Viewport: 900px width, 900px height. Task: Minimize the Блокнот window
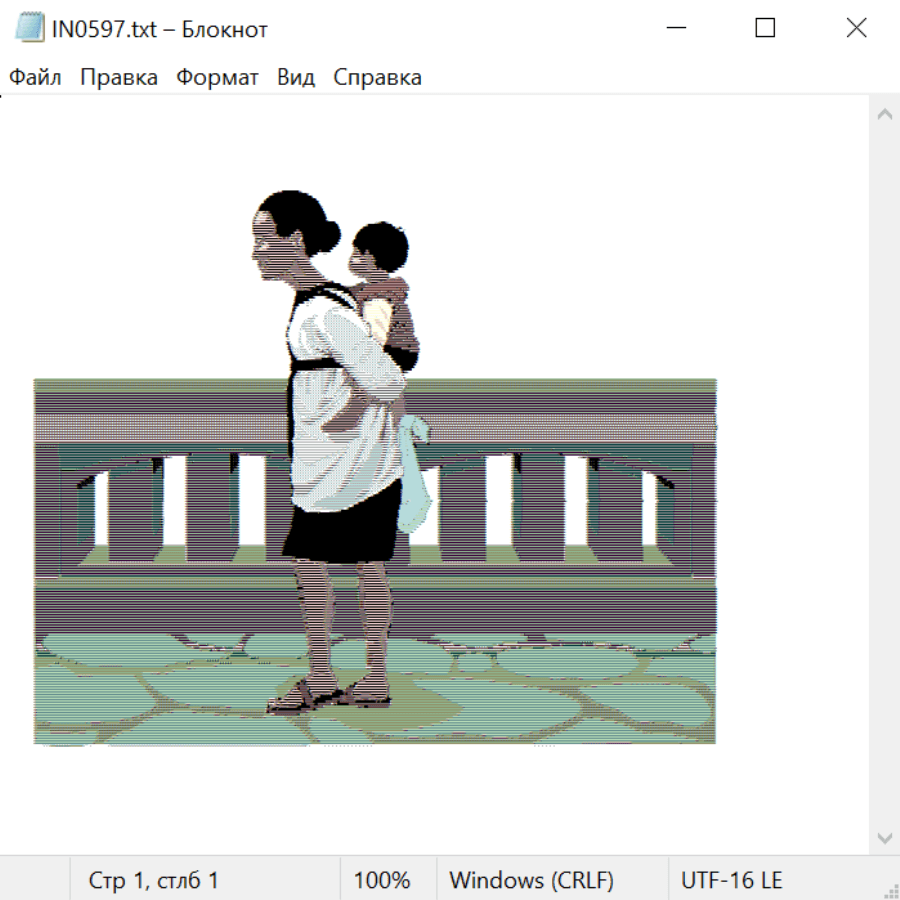click(x=674, y=29)
